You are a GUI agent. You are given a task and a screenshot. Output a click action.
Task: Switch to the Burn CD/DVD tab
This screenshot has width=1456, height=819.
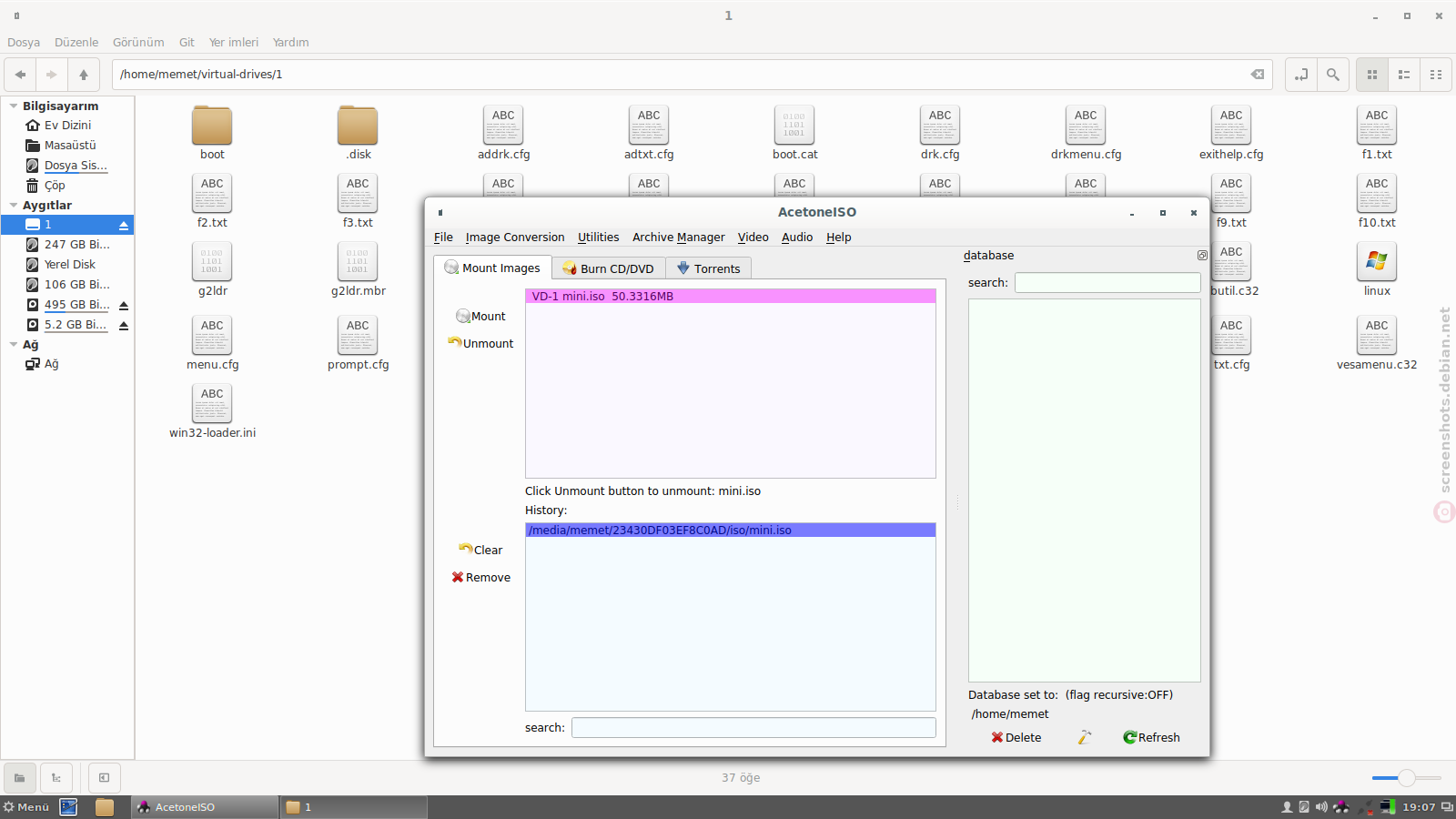[x=608, y=268]
